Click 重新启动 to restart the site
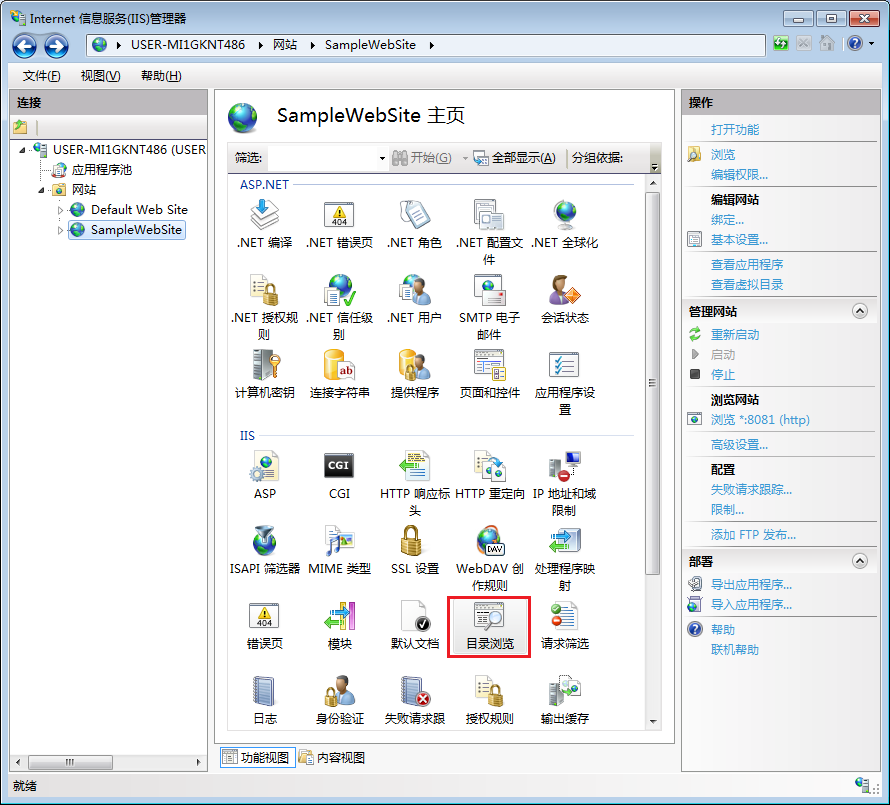Image resolution: width=890 pixels, height=805 pixels. click(x=734, y=335)
